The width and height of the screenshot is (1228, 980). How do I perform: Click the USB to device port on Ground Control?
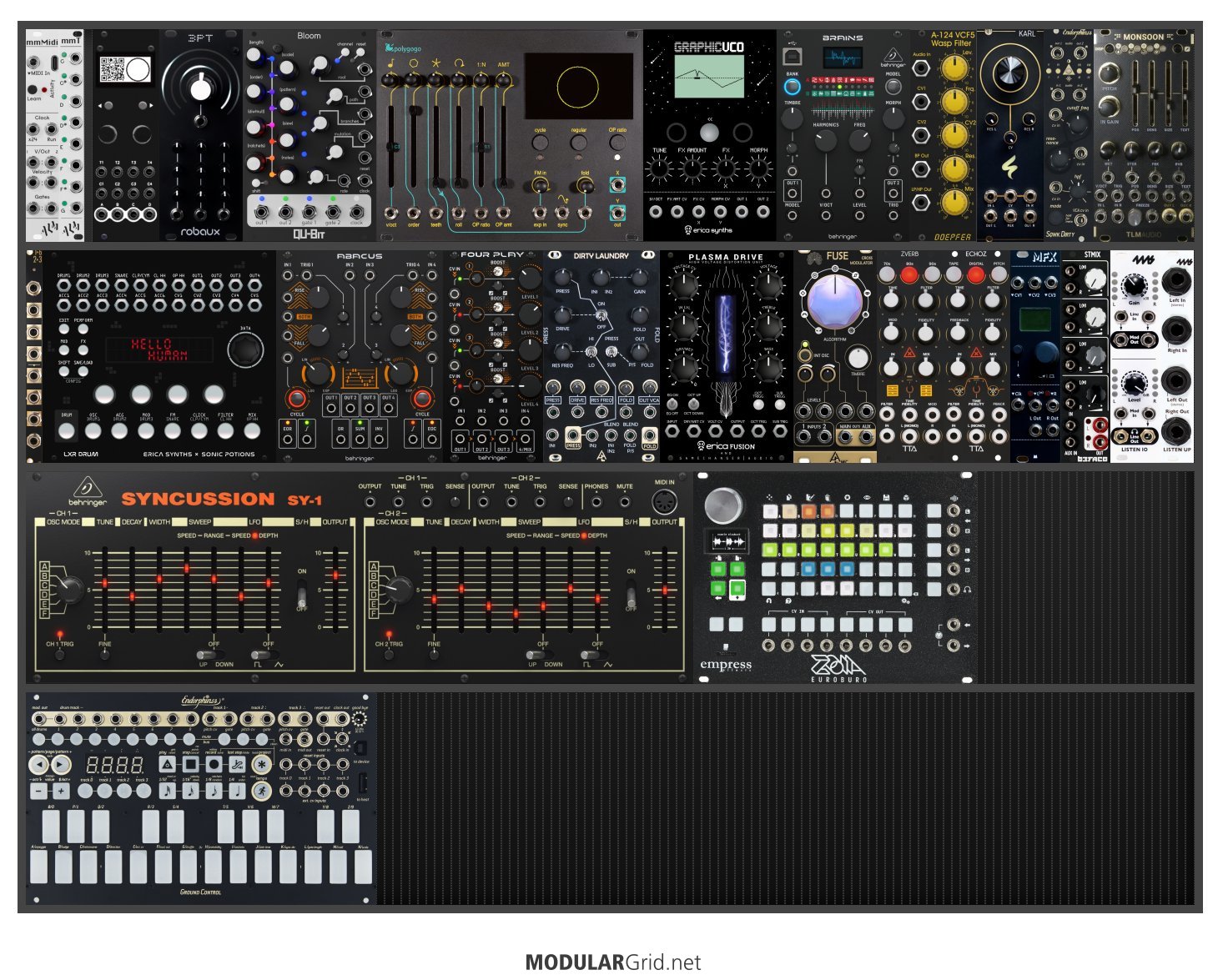point(360,747)
